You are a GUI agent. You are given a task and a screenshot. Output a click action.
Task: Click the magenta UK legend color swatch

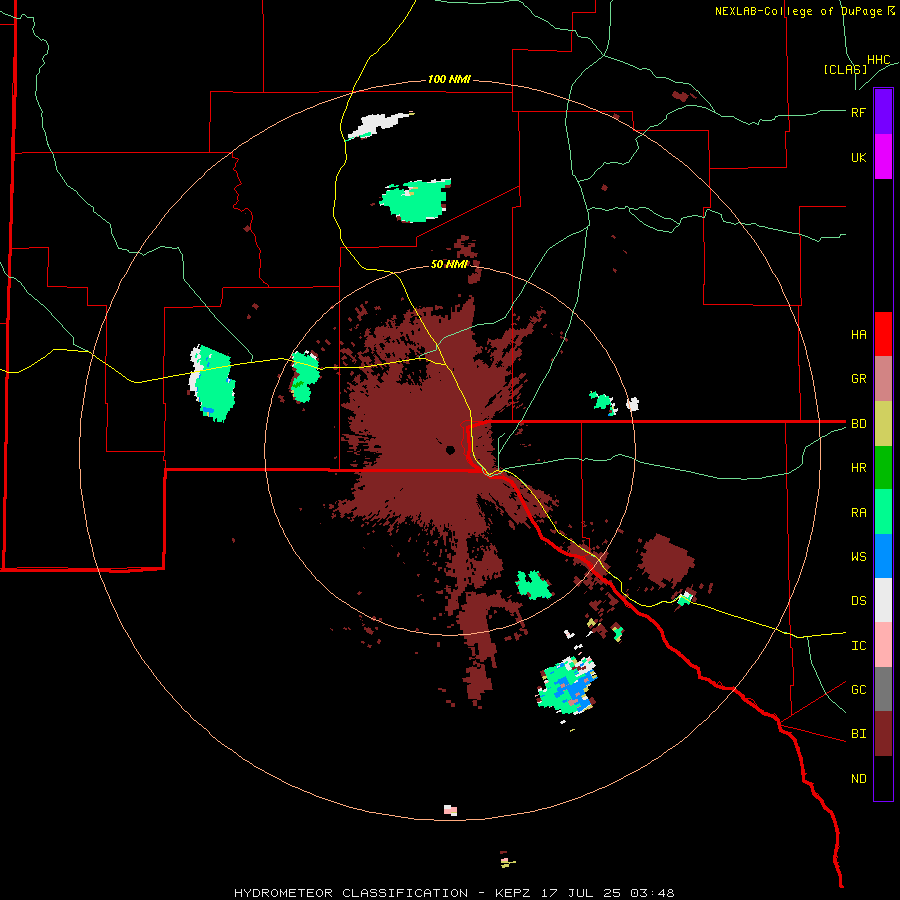point(883,157)
